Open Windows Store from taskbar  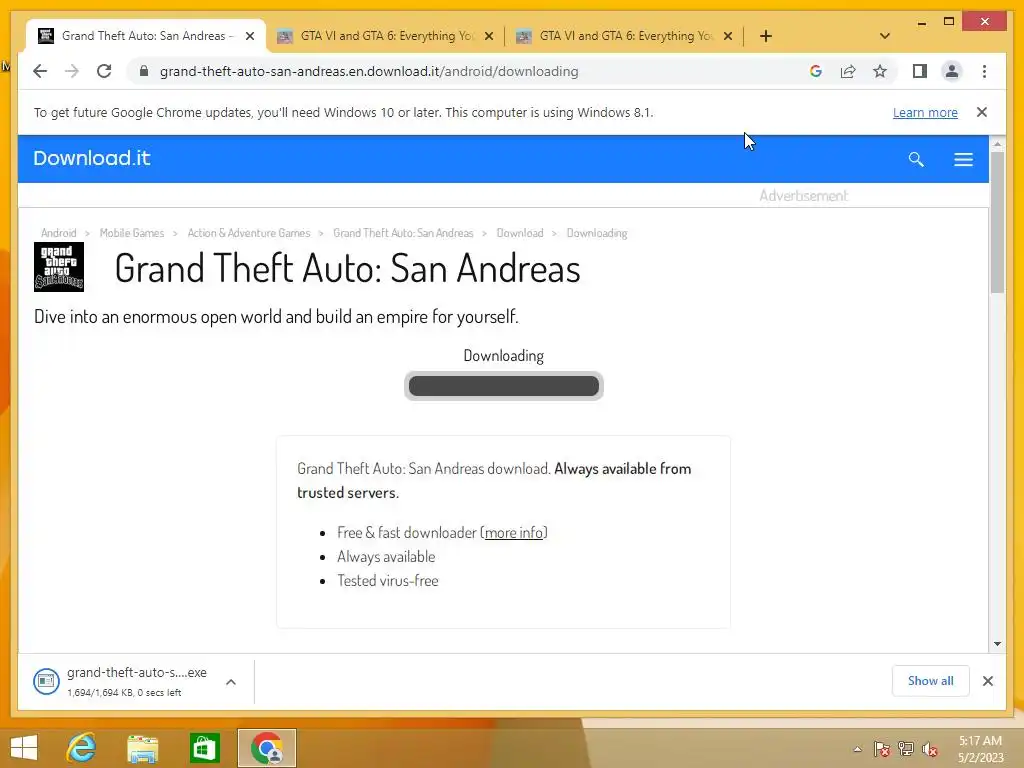coord(204,748)
